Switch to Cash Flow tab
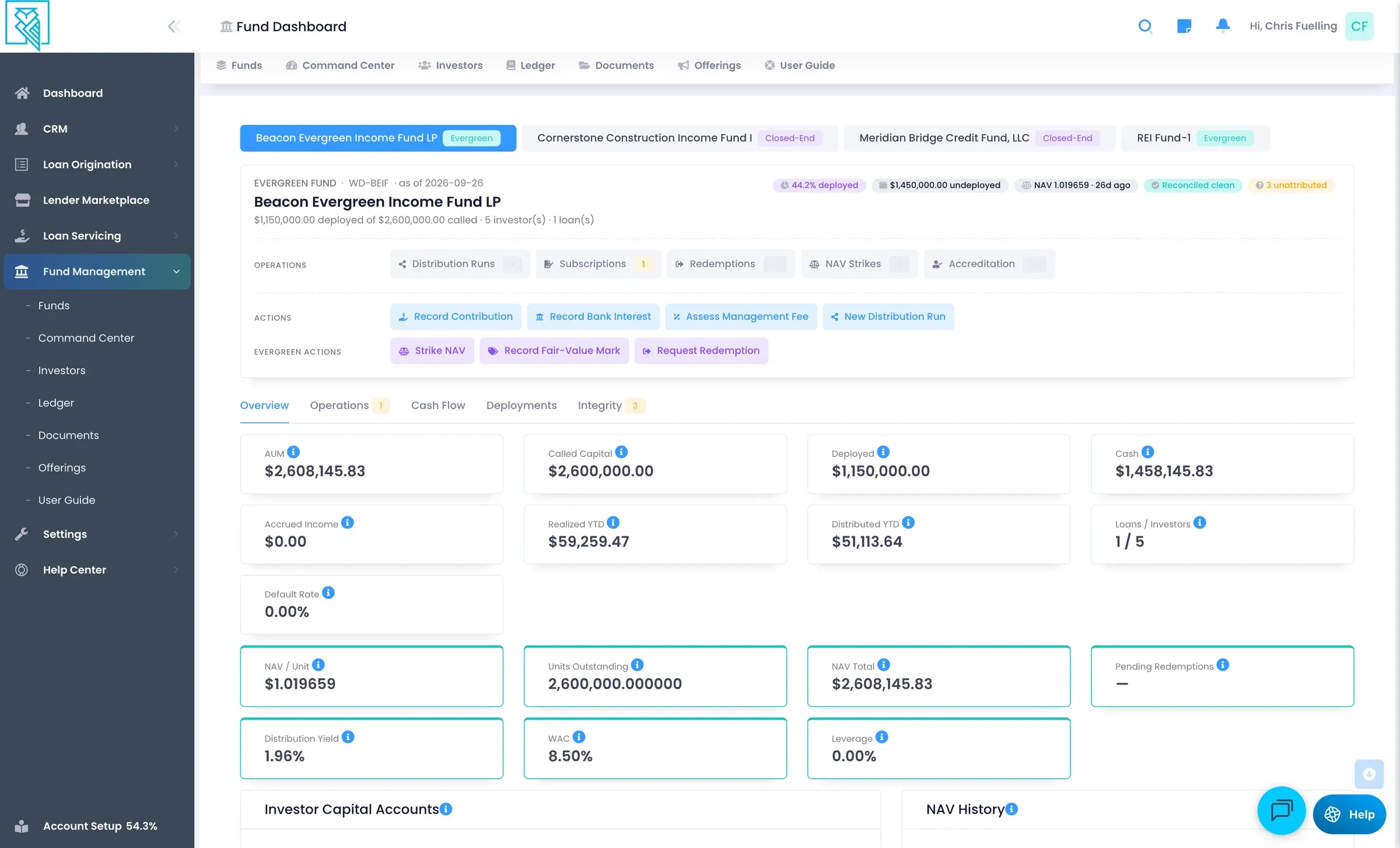The width and height of the screenshot is (1400, 848). (438, 406)
